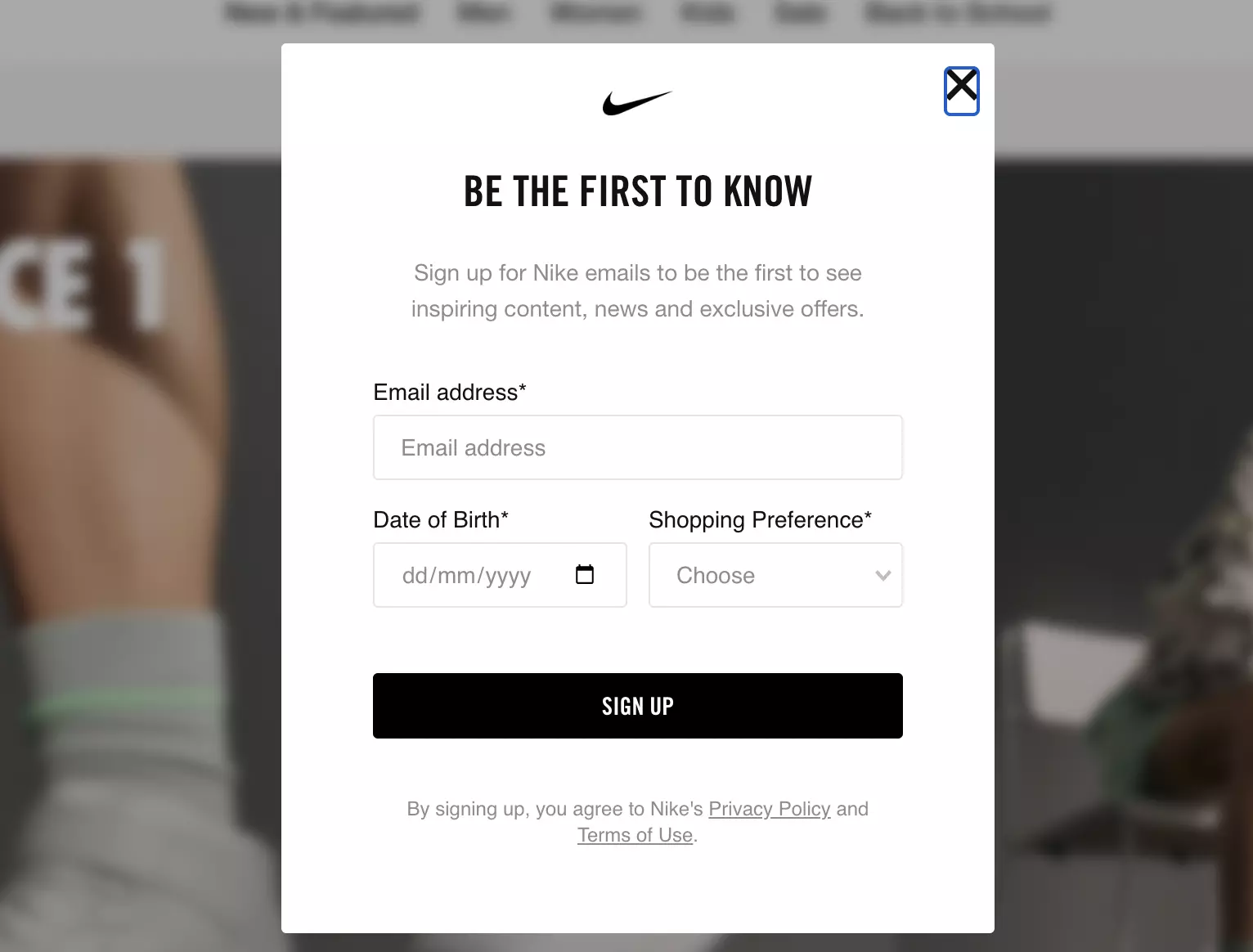Open the blurred rightmost "Back to School" nav item
This screenshot has height=952, width=1253.
coord(957,13)
